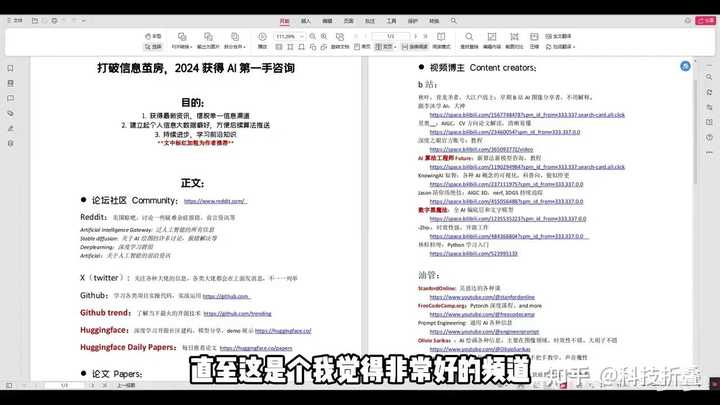Toggle the select (选择) tool

(x=153, y=46)
